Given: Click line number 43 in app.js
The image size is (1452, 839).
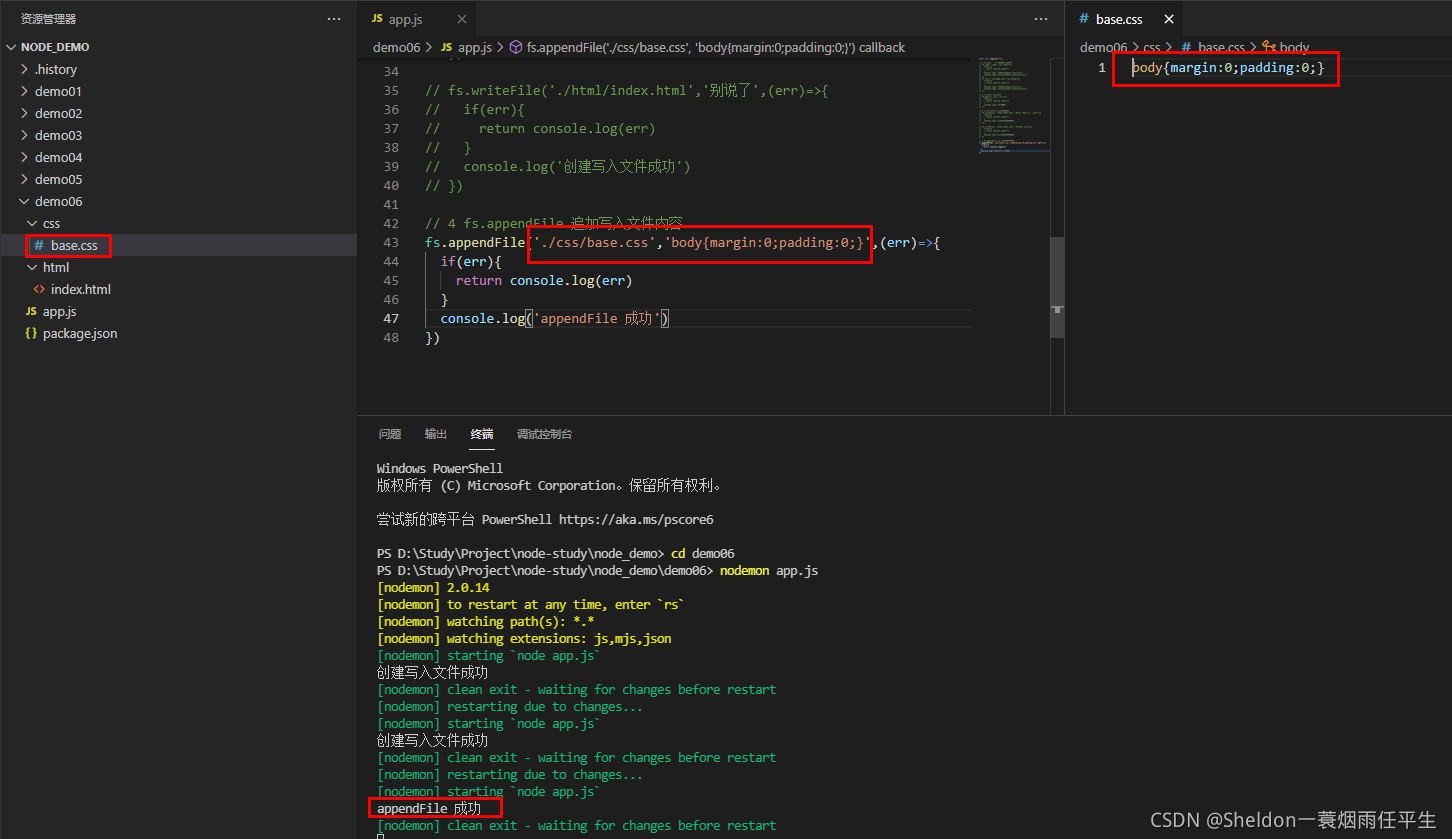Looking at the screenshot, I should 391,242.
